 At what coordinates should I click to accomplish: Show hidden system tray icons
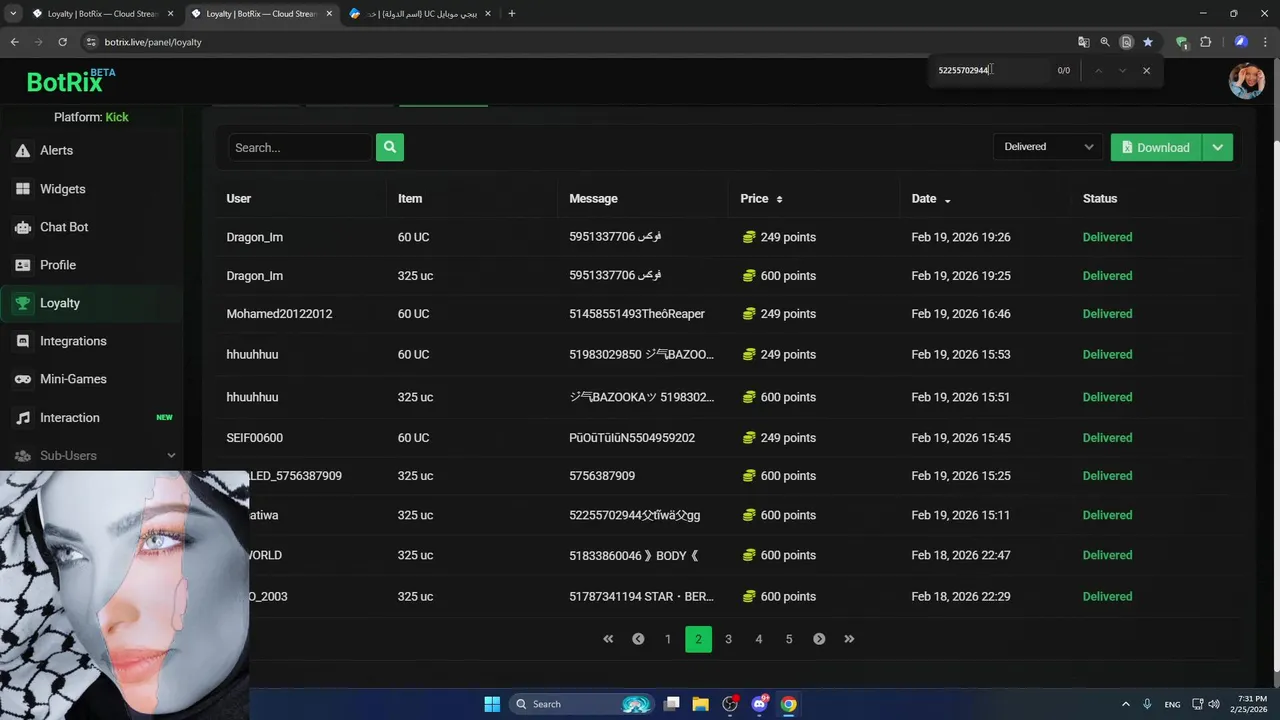pos(1125,704)
